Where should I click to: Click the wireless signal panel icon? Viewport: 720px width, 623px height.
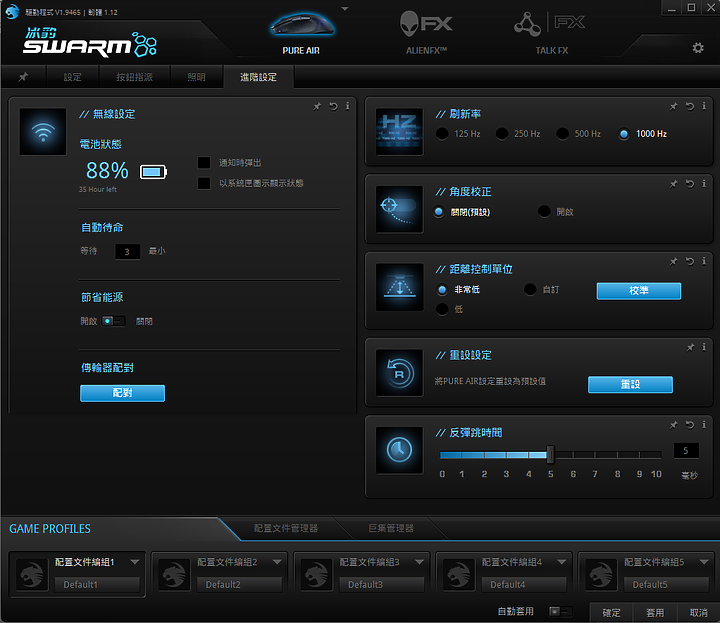pos(43,132)
